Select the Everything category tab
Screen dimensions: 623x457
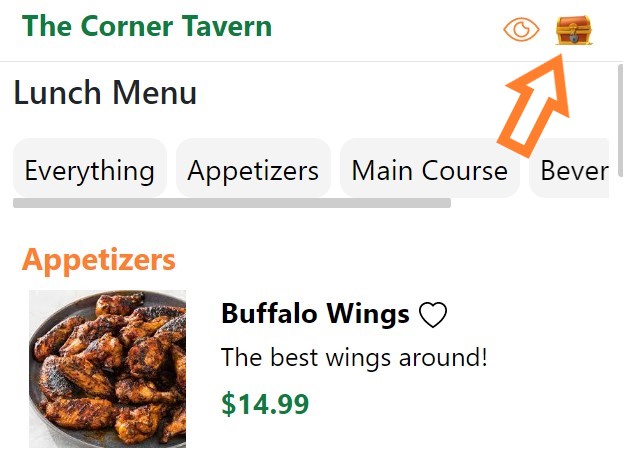pos(90,170)
